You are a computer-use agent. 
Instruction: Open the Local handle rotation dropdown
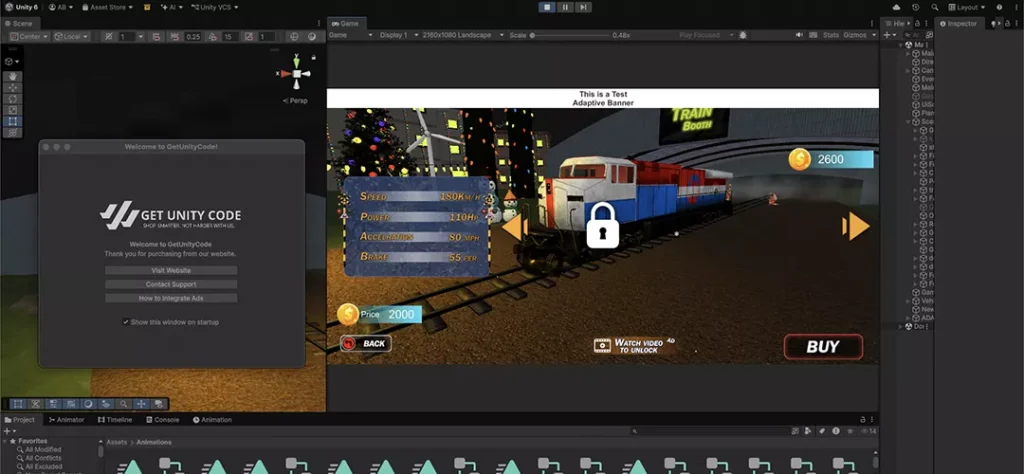pos(71,37)
